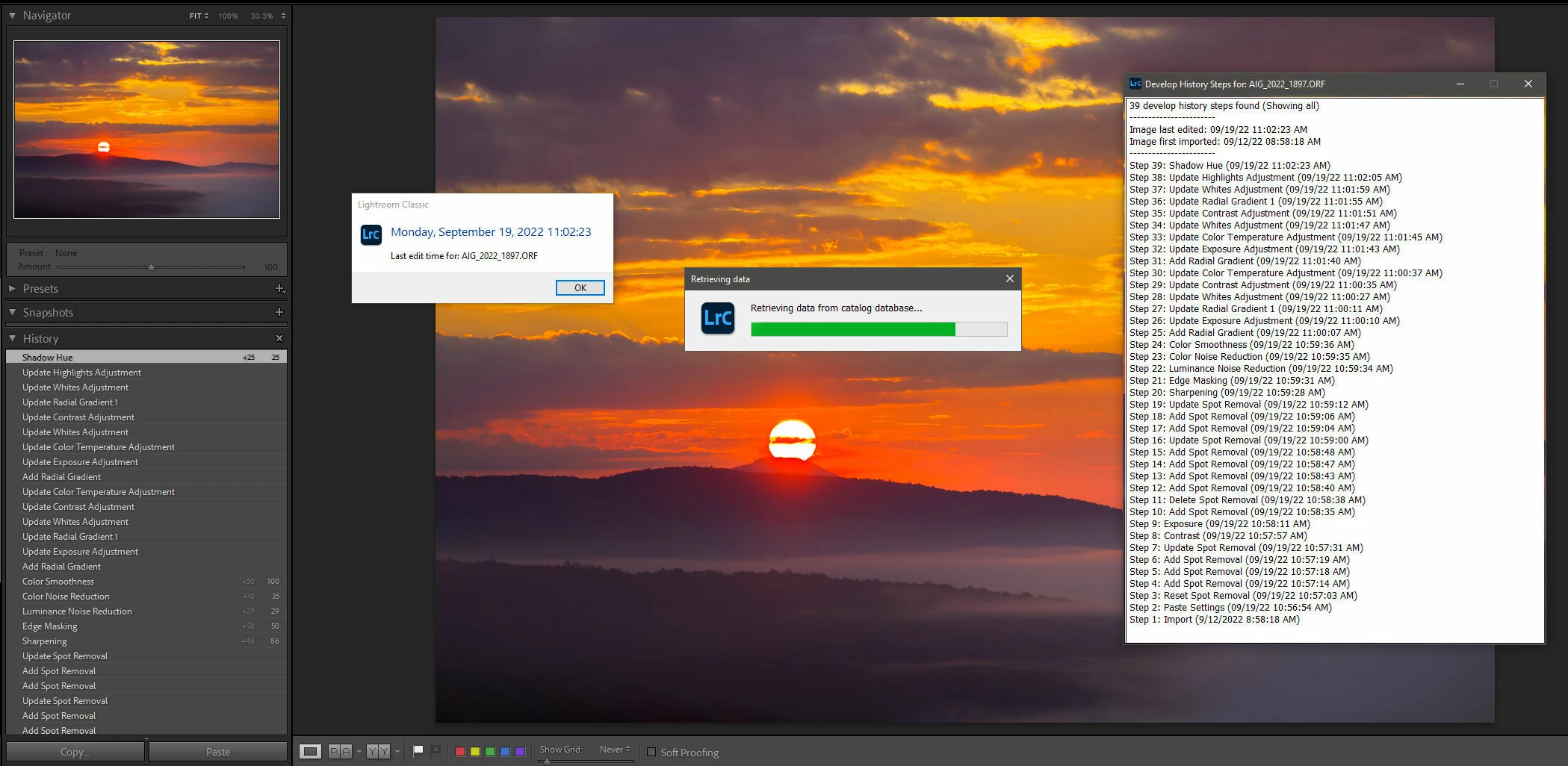
Task: Flag photo as rejected with dark flag
Action: [436, 750]
